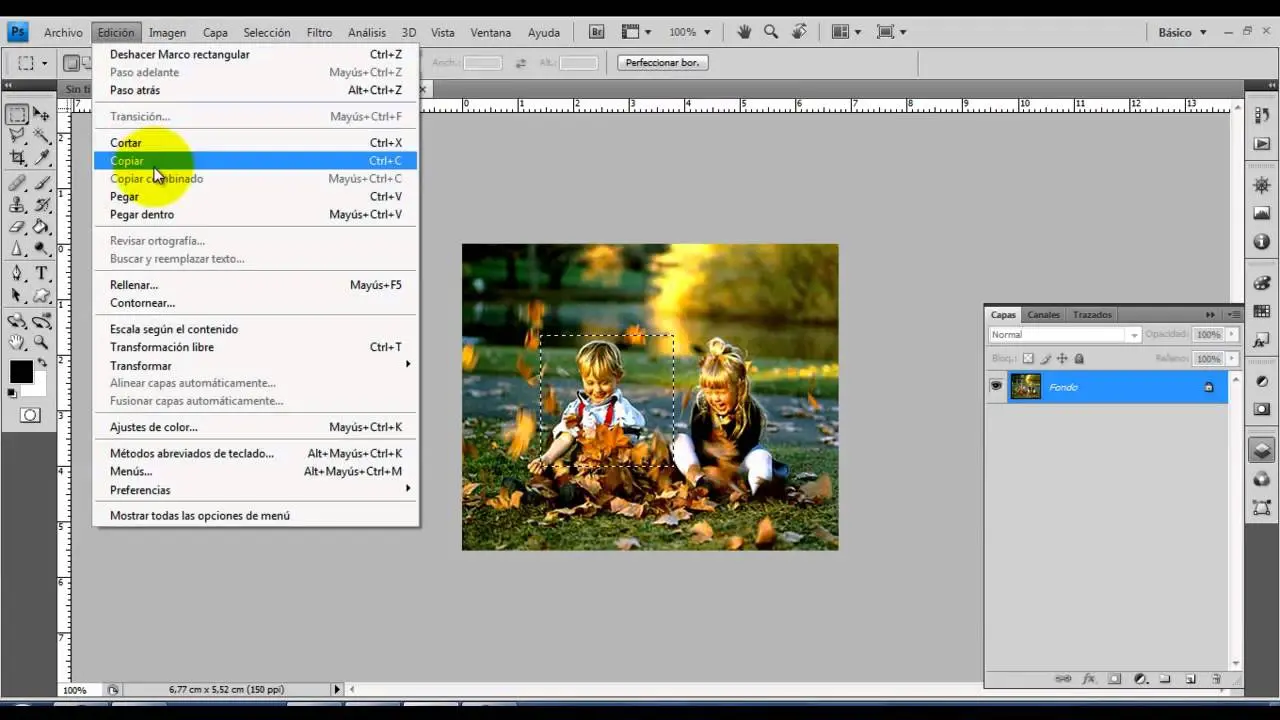Viewport: 1280px width, 720px height.
Task: Click the Add Layer Mask icon
Action: 1113,678
